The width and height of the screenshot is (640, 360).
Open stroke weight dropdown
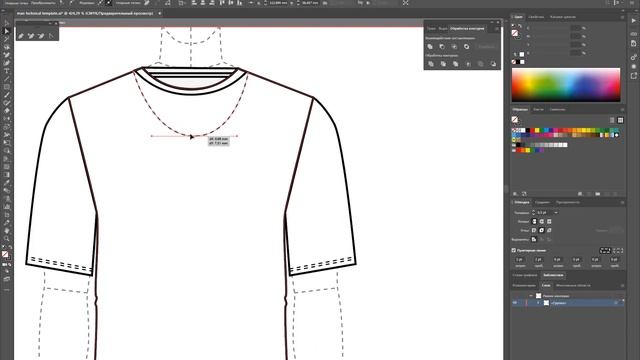pos(556,213)
